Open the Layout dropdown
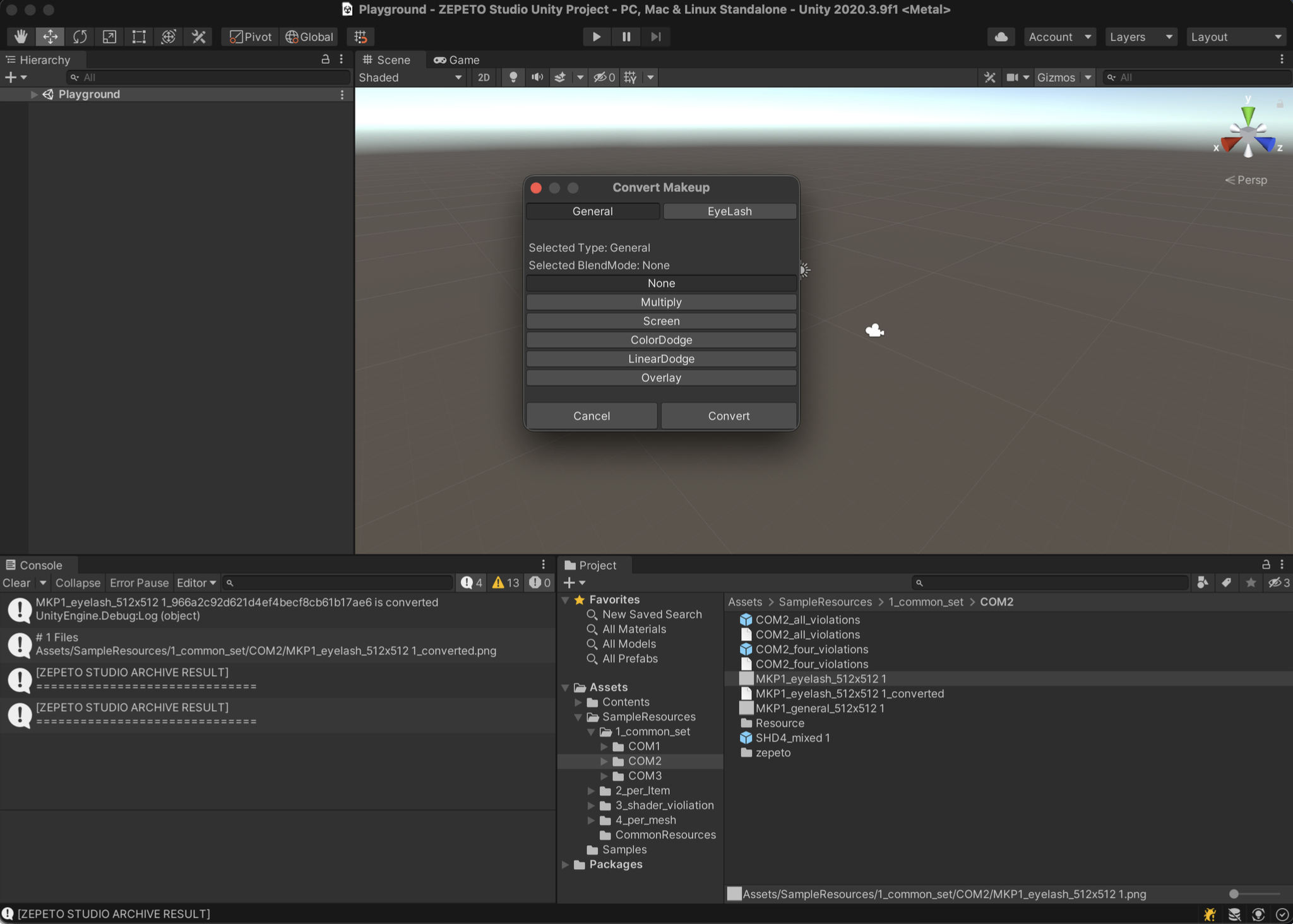Screen dimensions: 1293x924 click(x=1236, y=37)
